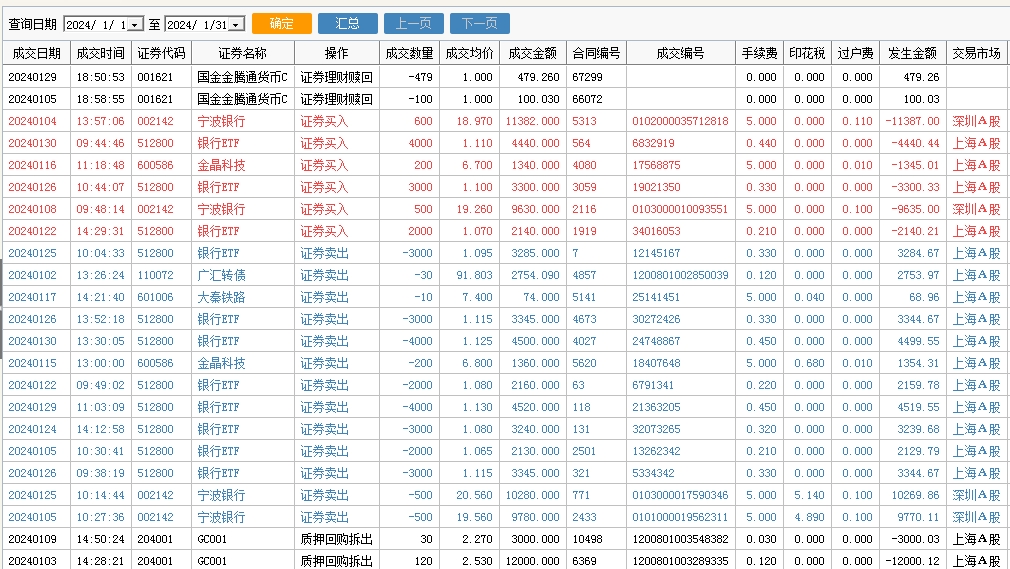Click inside the end date field 2024/1/31

tap(195, 24)
